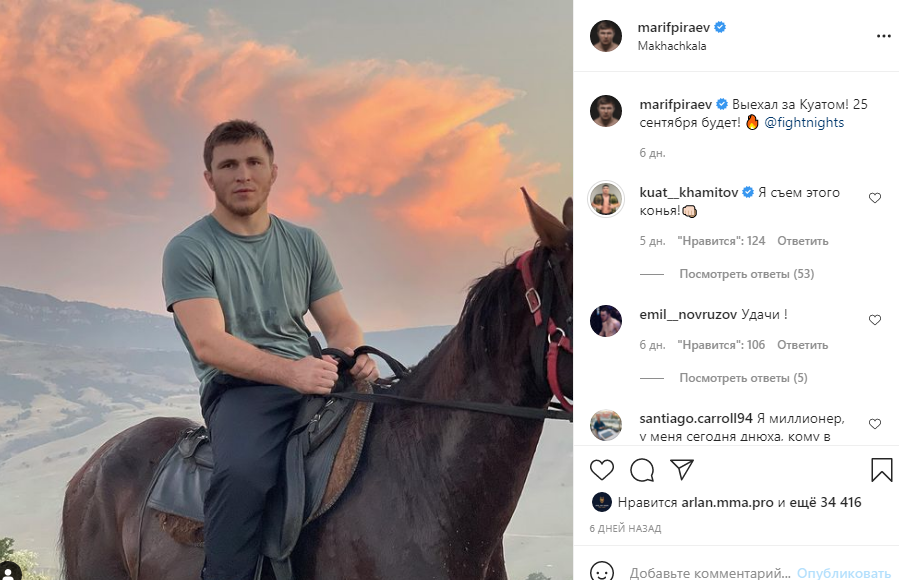Open emoji picker in comment box
The height and width of the screenshot is (580, 899).
pos(602,572)
